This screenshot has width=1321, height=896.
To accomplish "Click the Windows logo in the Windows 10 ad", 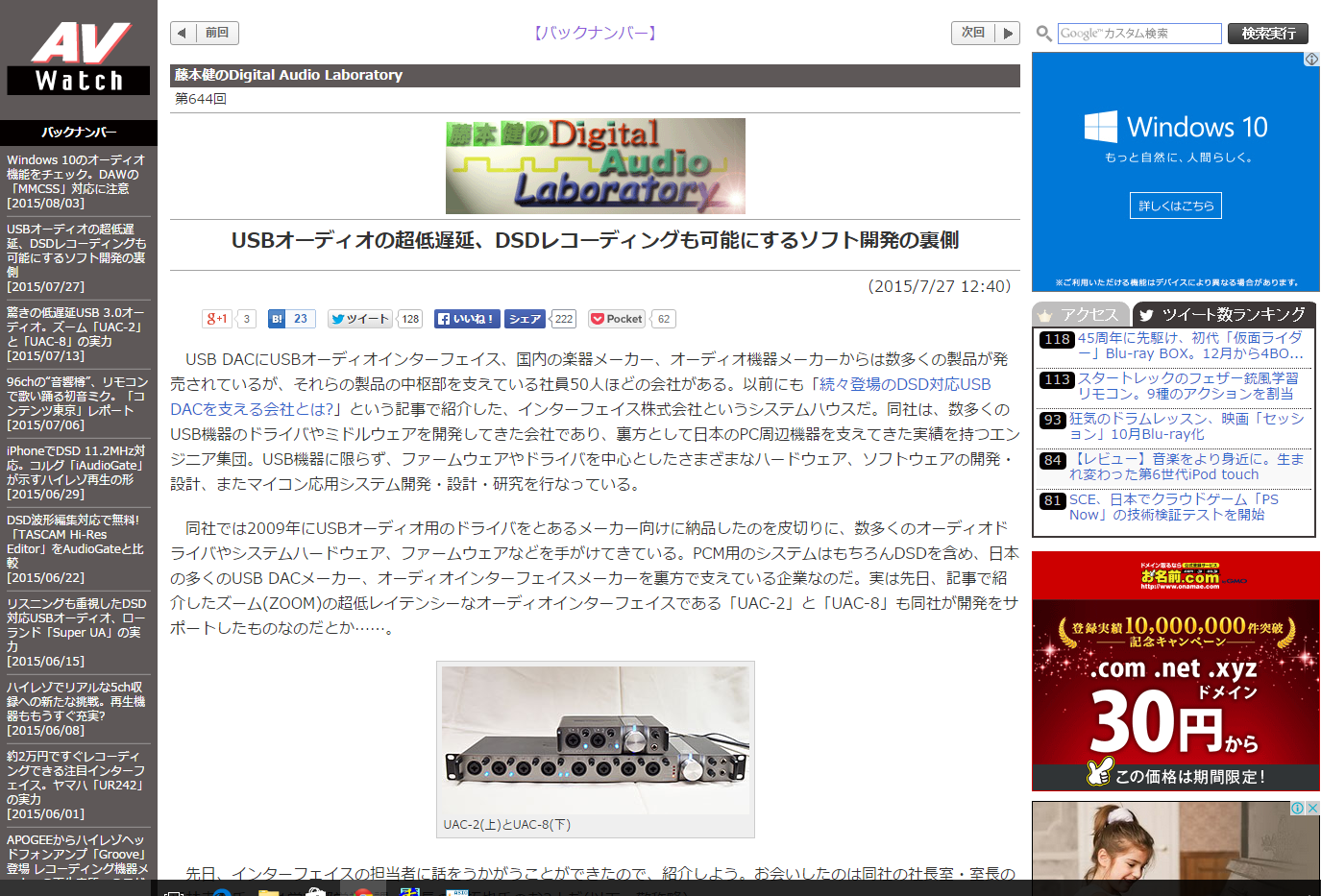I will (x=1101, y=127).
